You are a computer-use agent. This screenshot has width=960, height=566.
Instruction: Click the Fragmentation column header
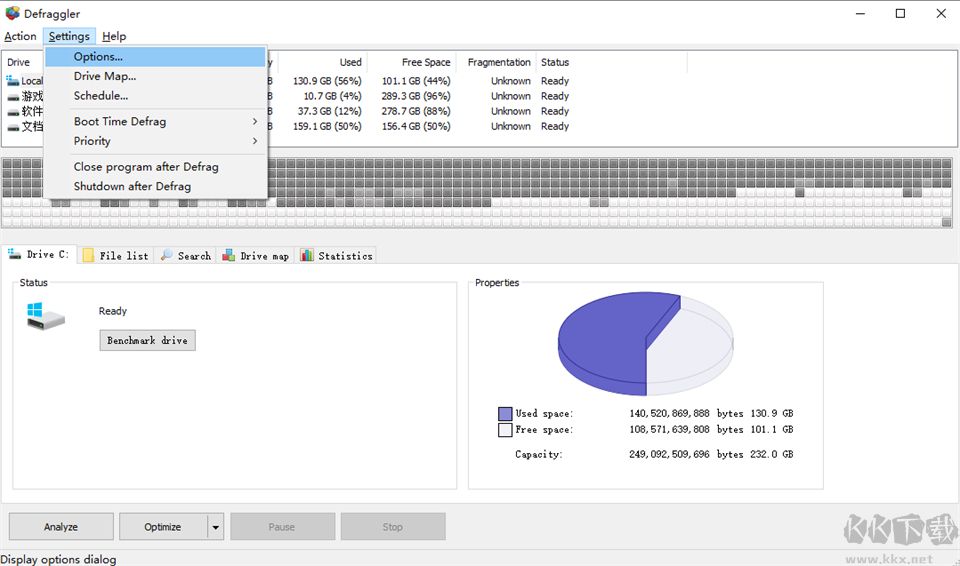point(499,62)
